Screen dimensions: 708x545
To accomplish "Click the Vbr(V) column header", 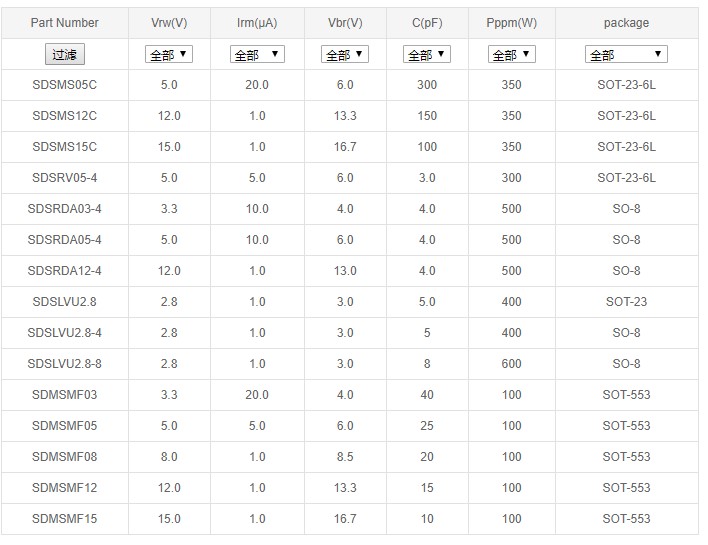I will coord(345,23).
